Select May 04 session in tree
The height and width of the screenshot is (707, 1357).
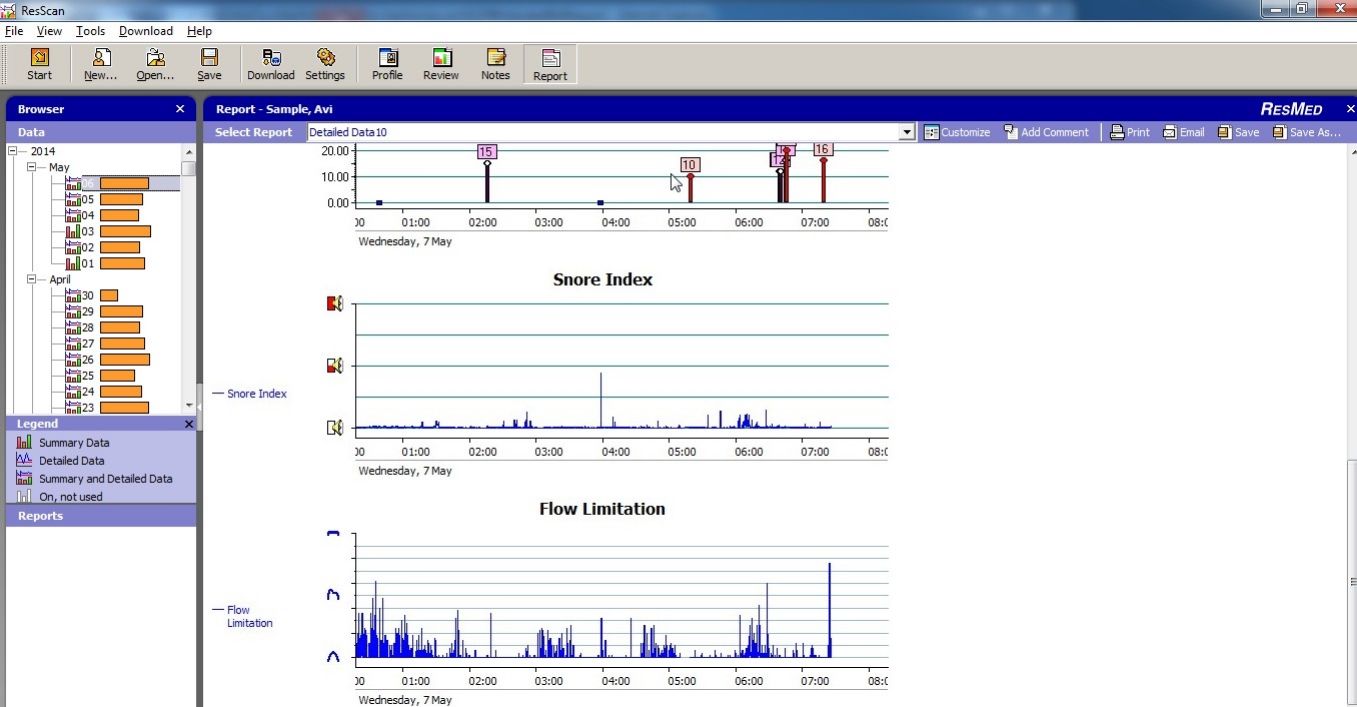[x=102, y=215]
